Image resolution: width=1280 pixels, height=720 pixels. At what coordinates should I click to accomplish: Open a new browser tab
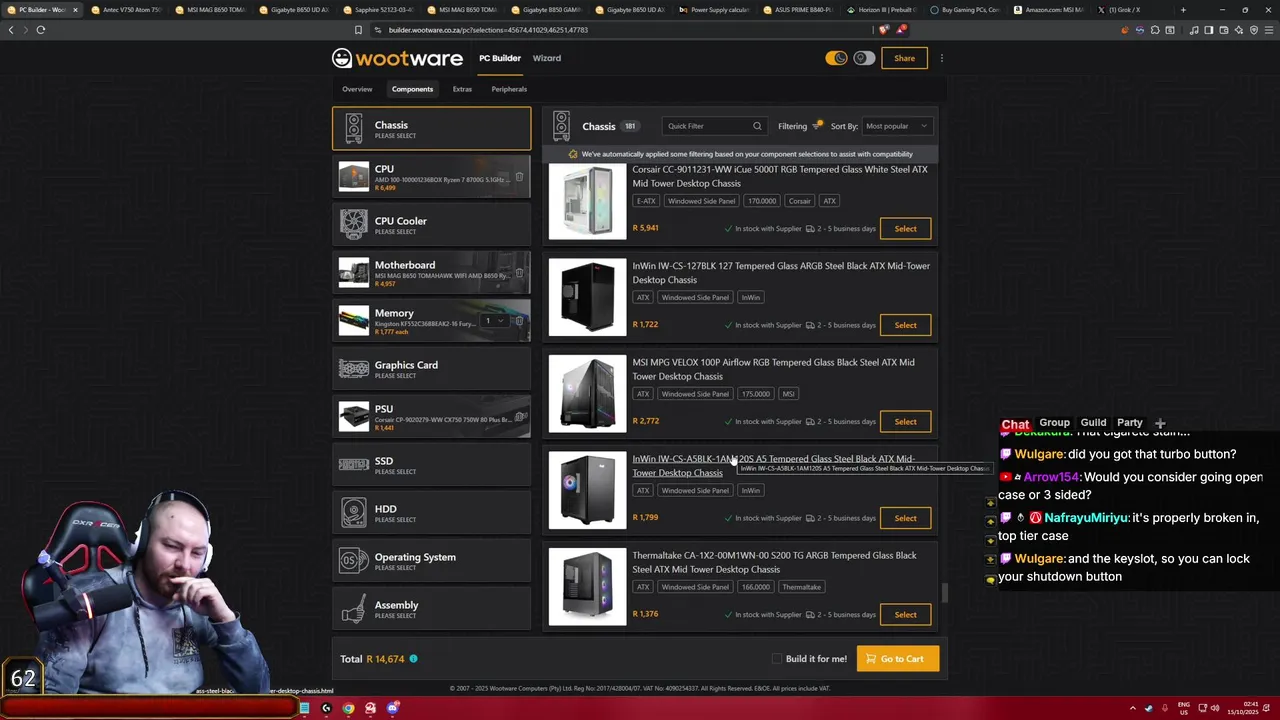coord(1183,10)
